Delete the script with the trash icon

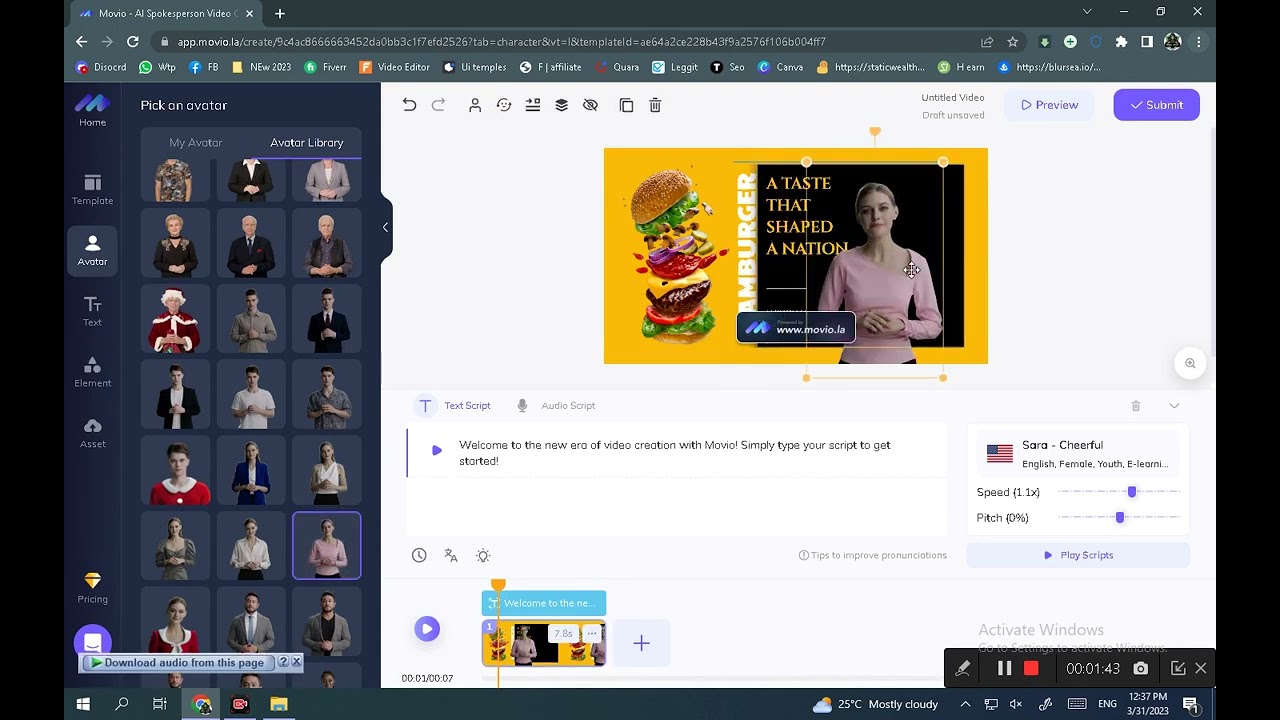pos(1136,406)
